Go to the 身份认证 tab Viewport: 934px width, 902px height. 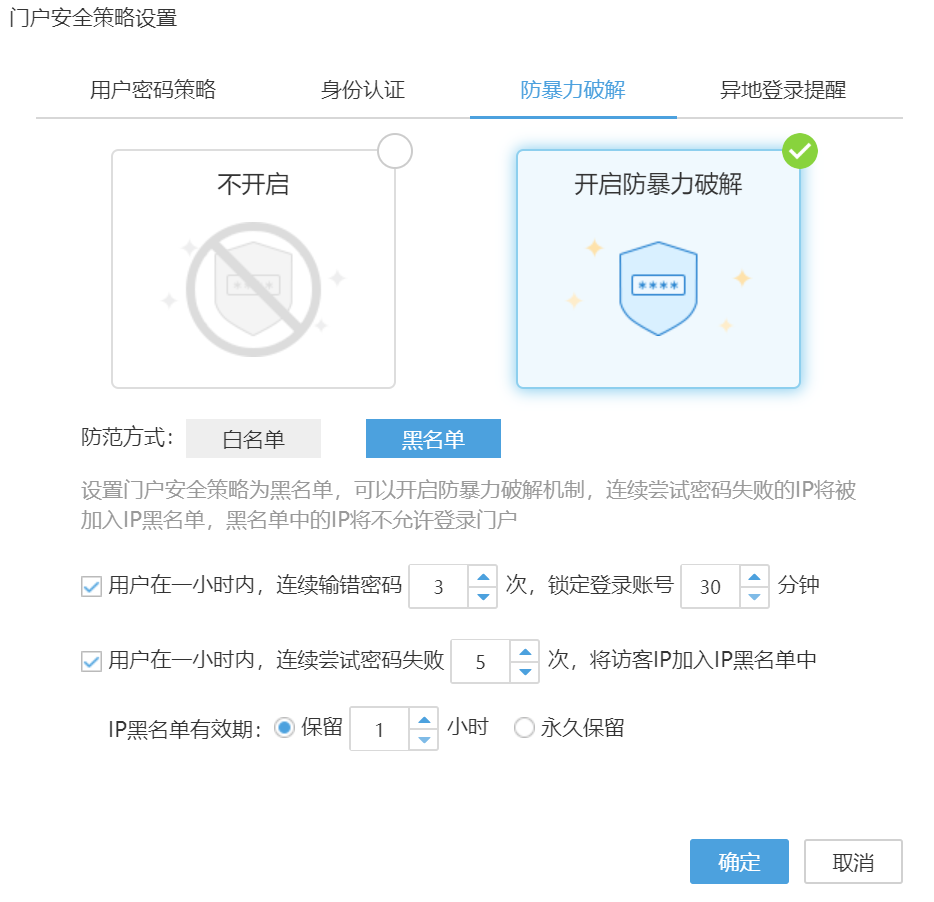coord(363,90)
